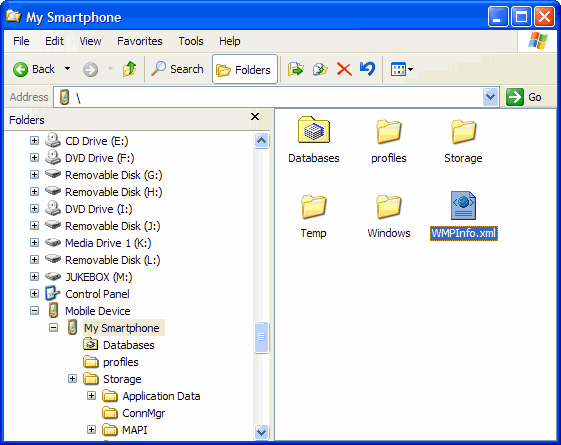Select Databases in the folder tree

(129, 345)
